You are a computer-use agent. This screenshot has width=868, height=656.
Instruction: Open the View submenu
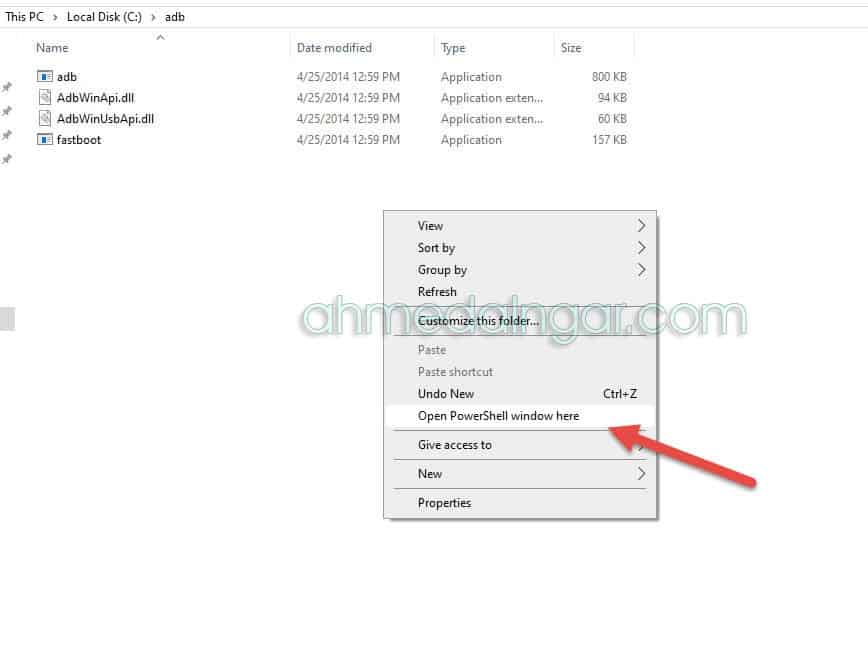point(520,226)
